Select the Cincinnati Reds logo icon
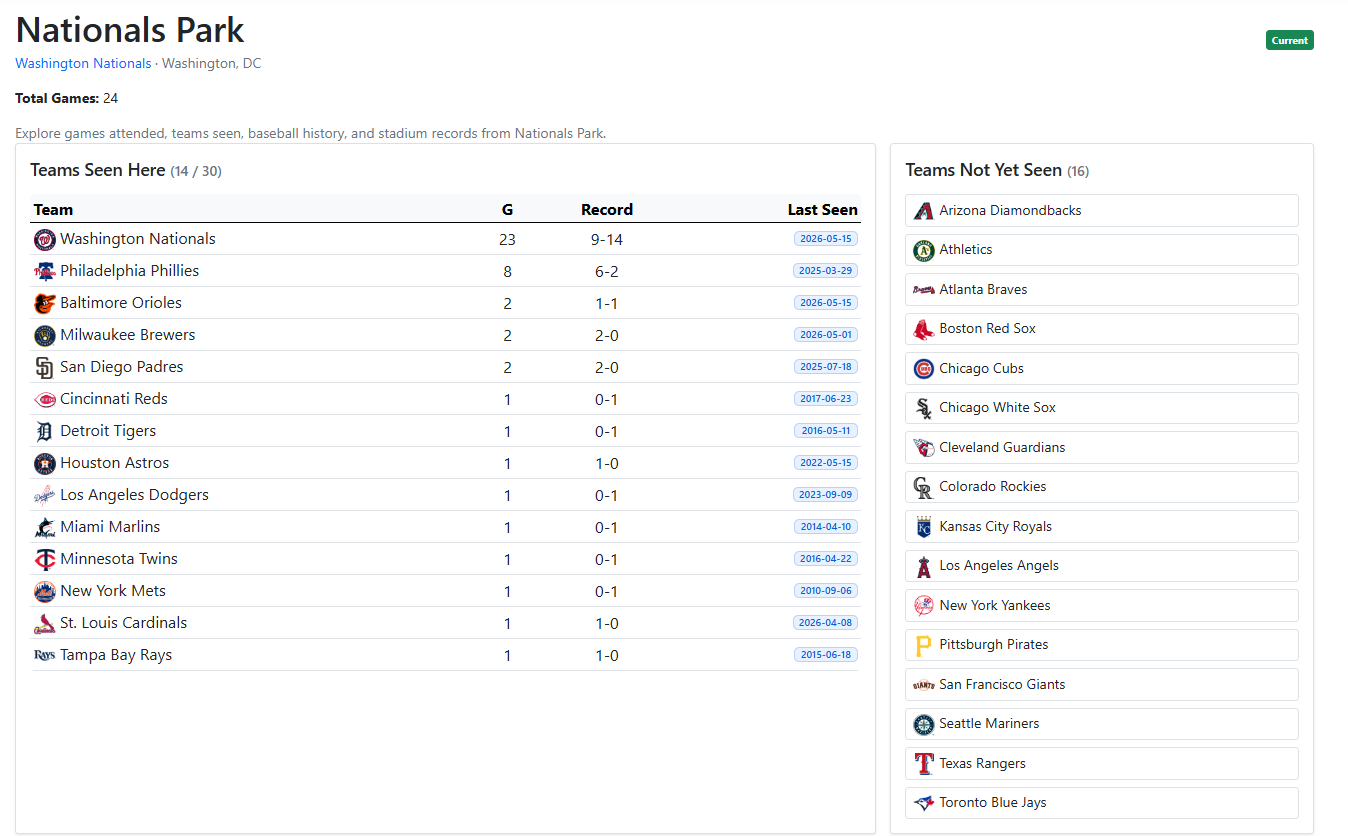Viewport: 1348px width, 836px height. click(x=44, y=399)
